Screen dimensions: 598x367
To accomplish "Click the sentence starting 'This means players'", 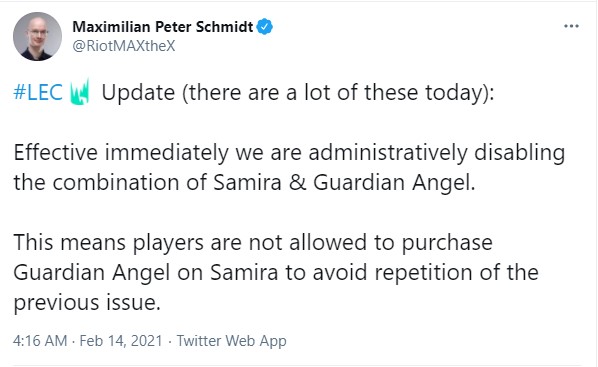I will [x=276, y=272].
